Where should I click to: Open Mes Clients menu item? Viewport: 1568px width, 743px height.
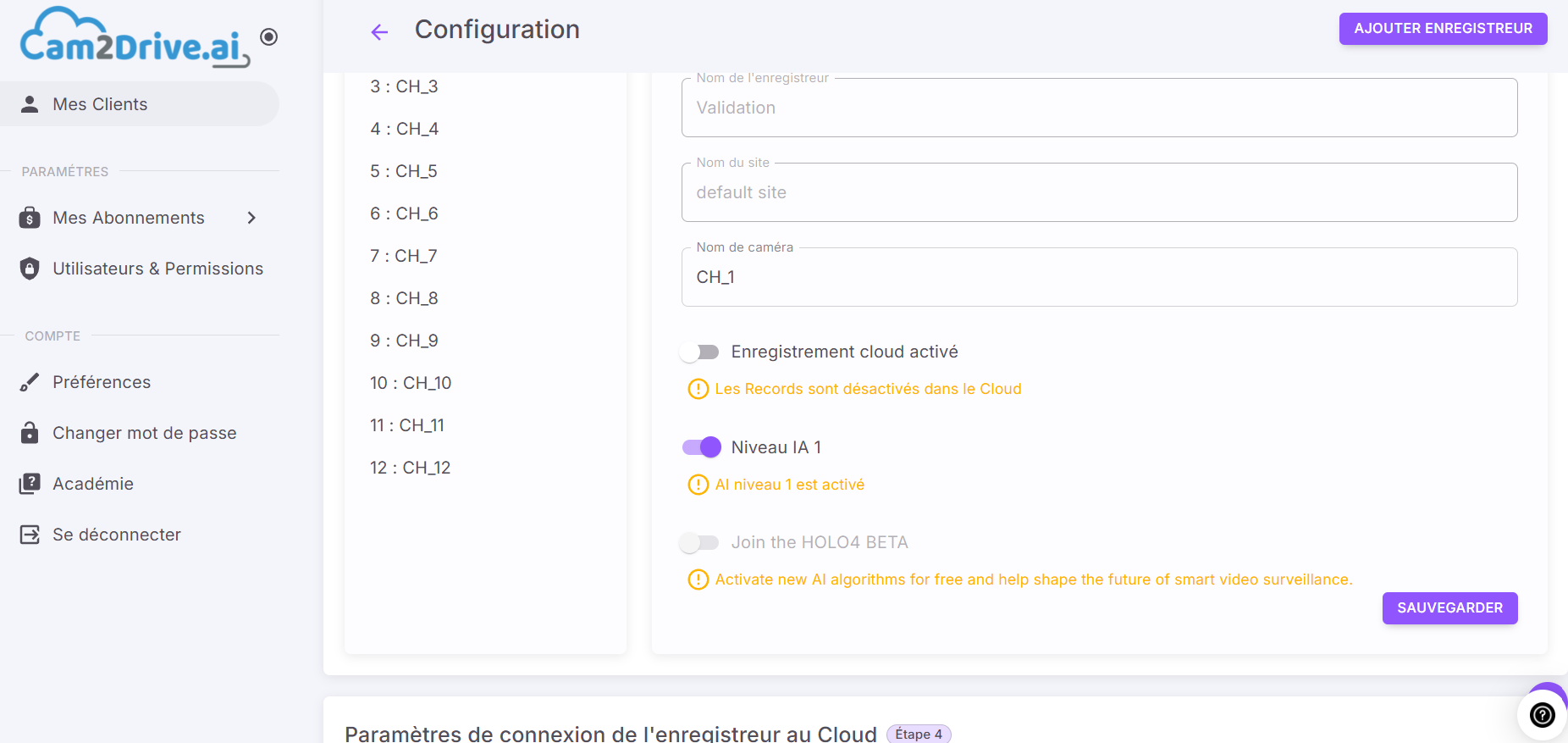(x=140, y=104)
